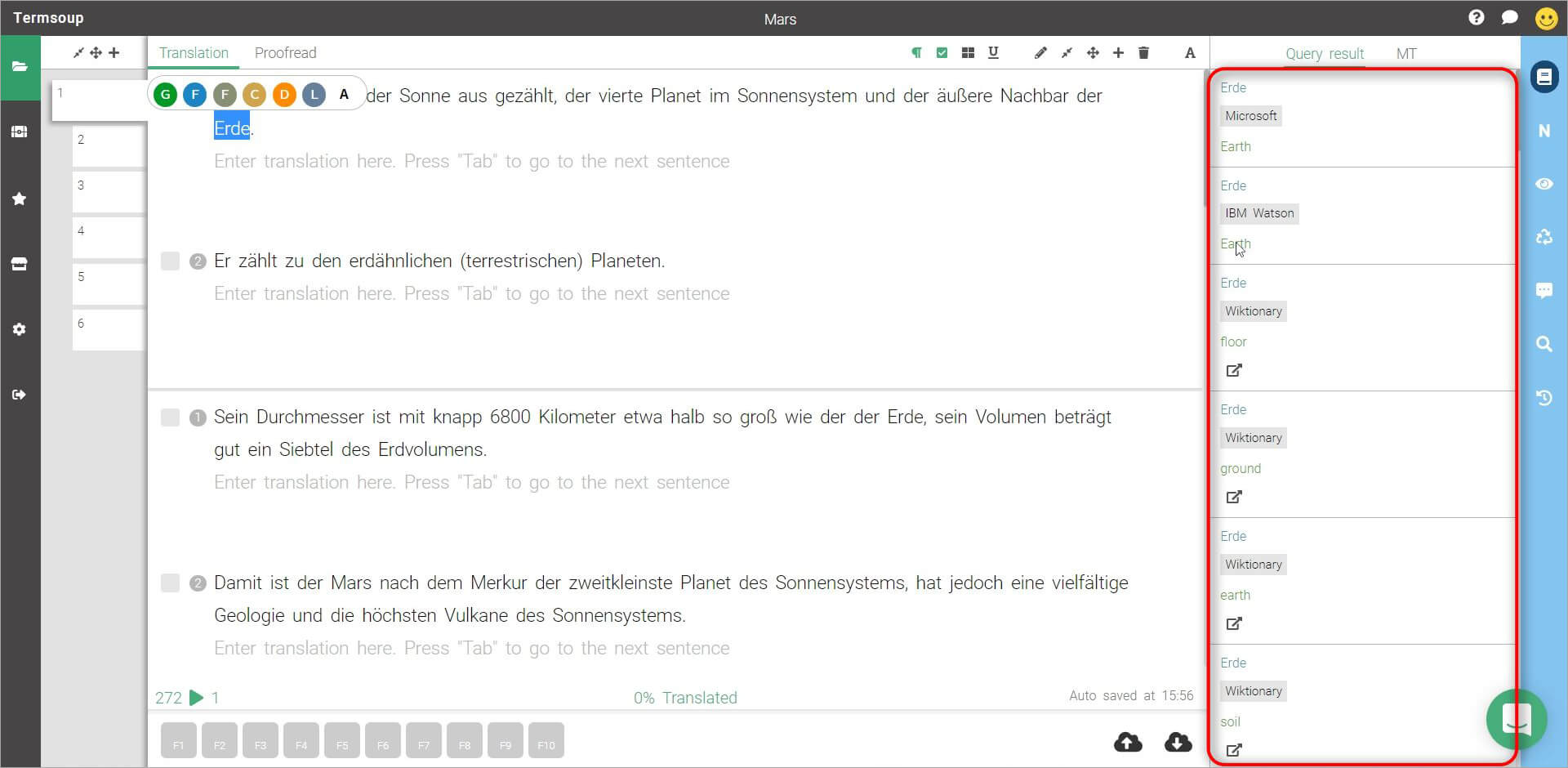
Task: Switch to the MT tab
Action: pos(1406,54)
